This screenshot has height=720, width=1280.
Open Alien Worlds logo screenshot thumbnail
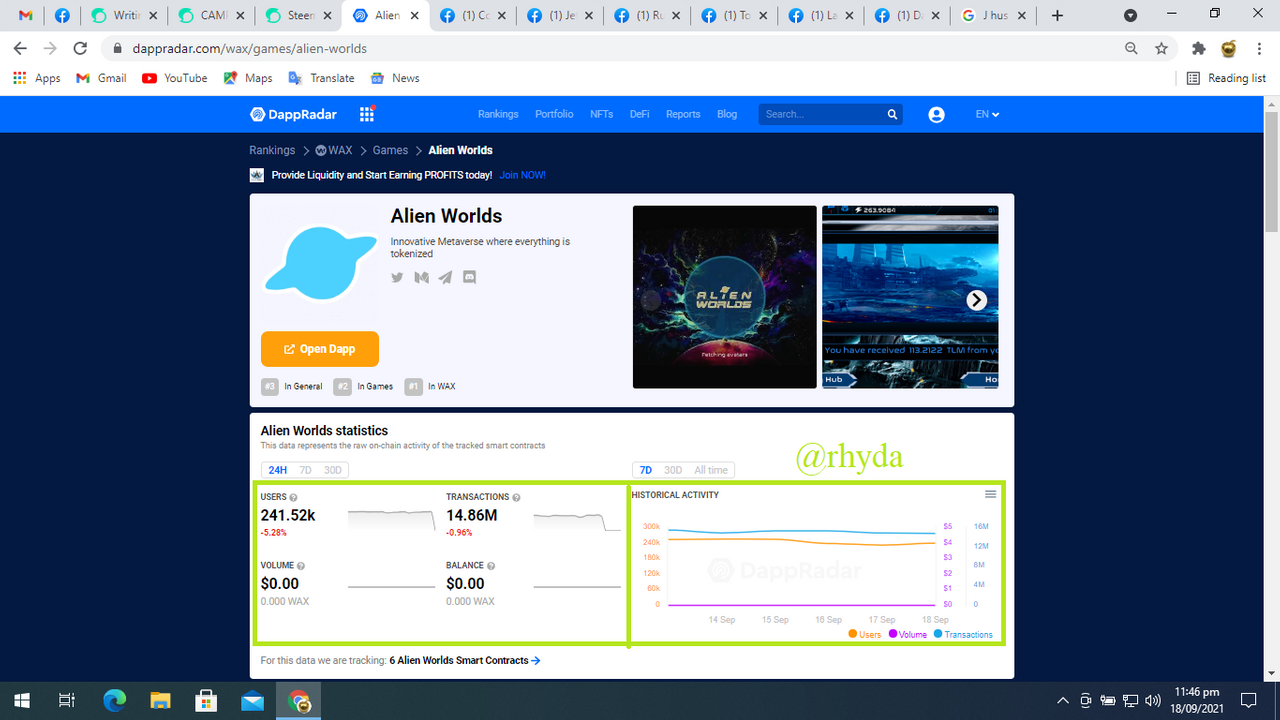725,297
